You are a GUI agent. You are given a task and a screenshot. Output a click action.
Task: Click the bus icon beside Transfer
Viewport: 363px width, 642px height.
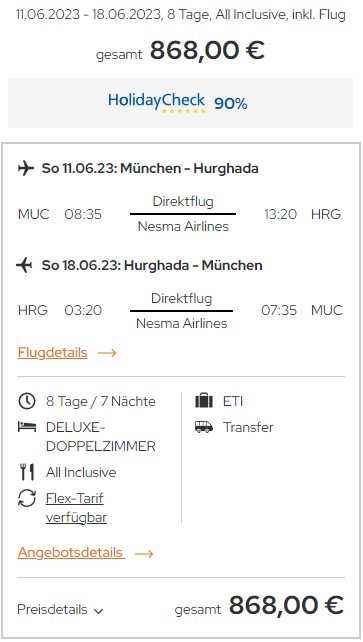point(204,427)
